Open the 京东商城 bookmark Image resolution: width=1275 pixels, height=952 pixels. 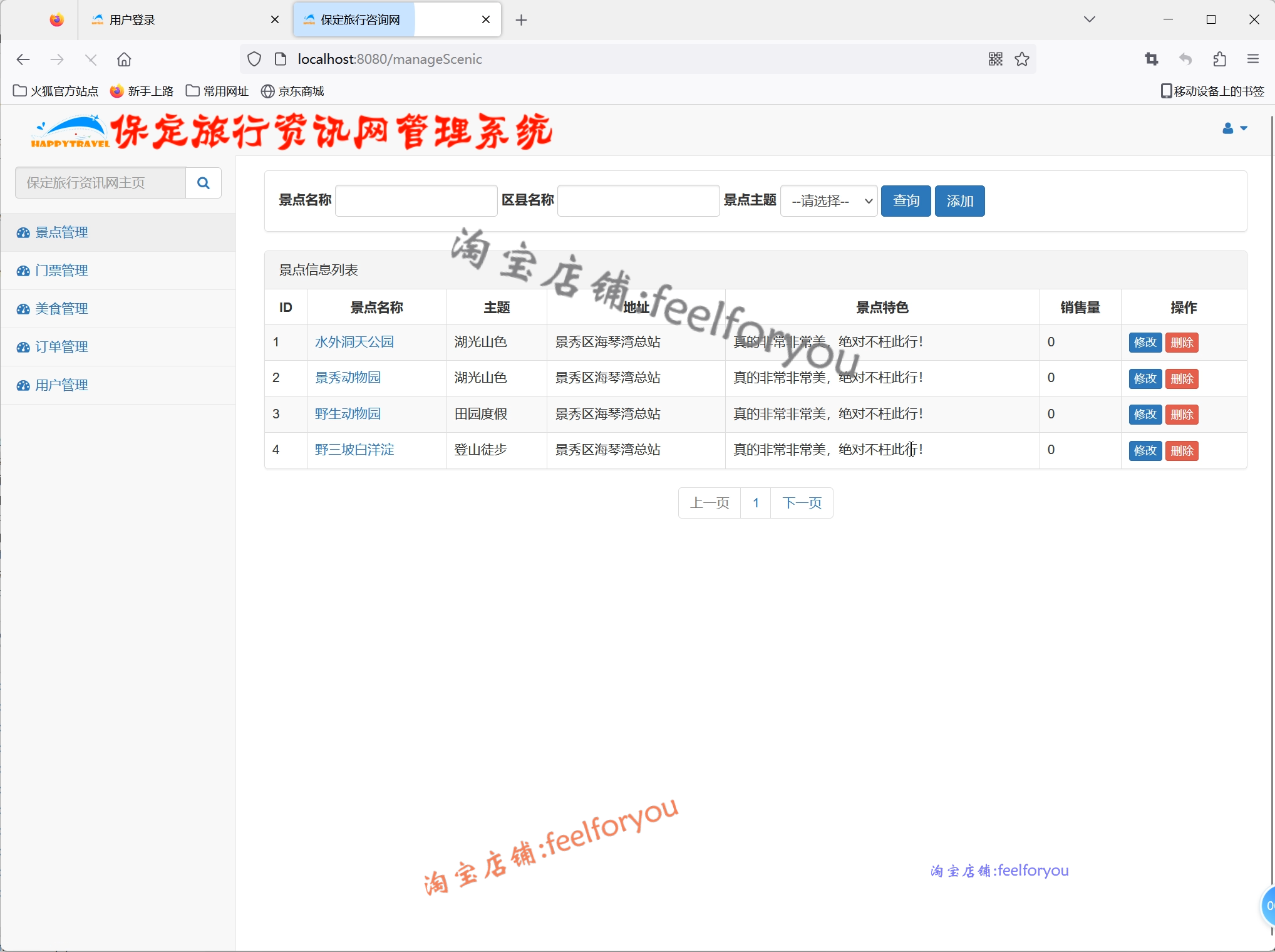coord(292,91)
